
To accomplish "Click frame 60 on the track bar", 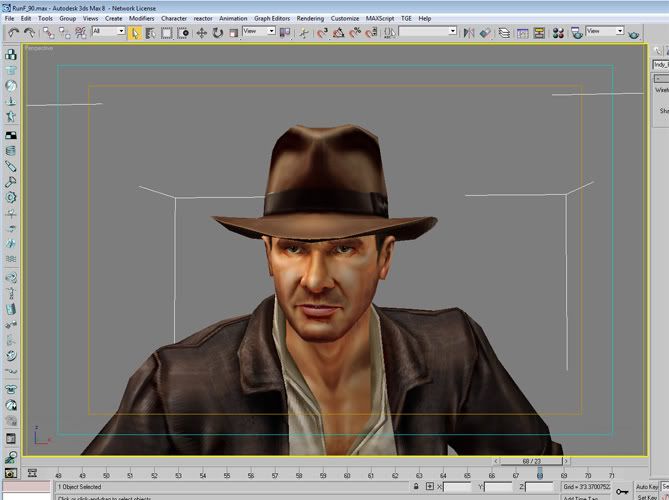I will pyautogui.click(x=347, y=475).
